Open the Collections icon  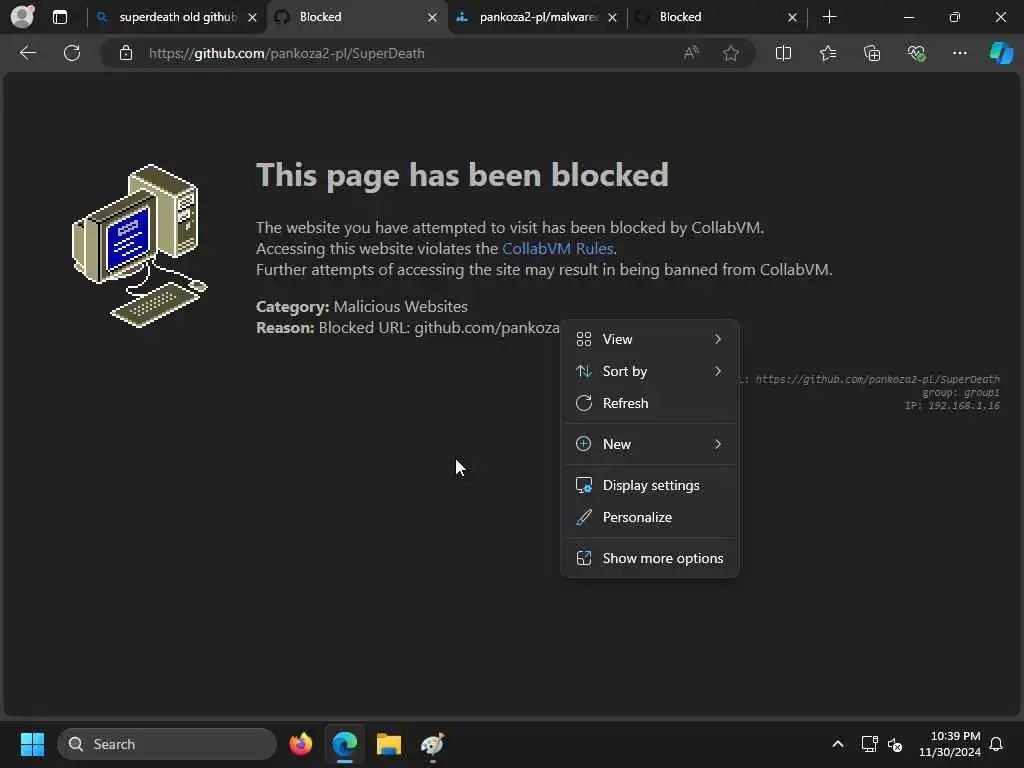pos(872,53)
